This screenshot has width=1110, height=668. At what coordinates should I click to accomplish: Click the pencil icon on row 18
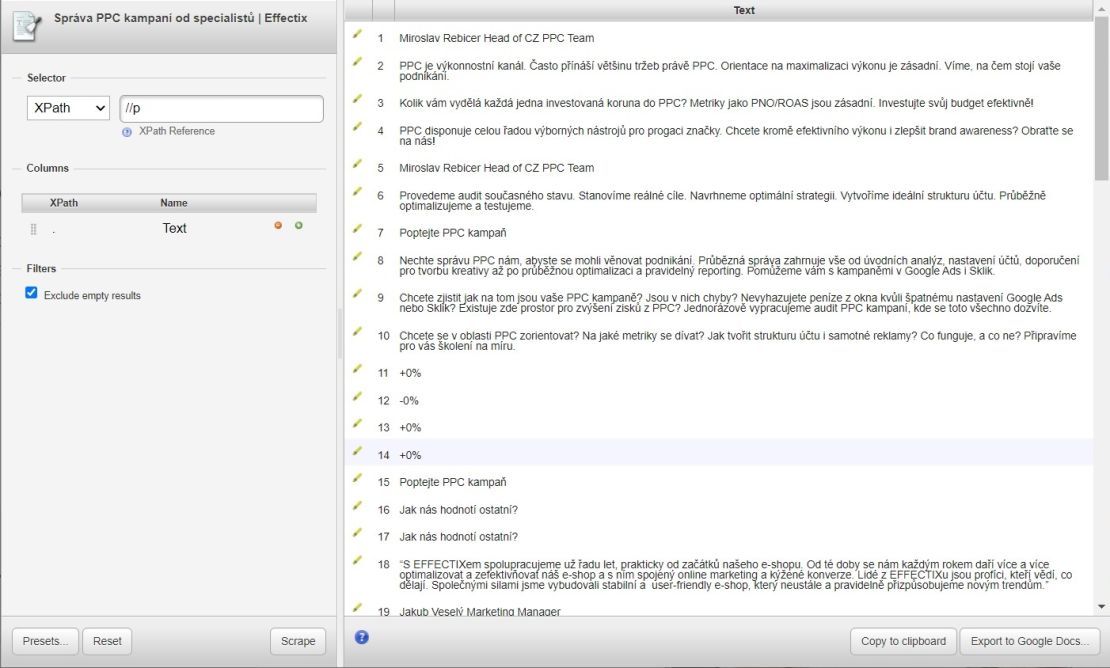point(357,560)
